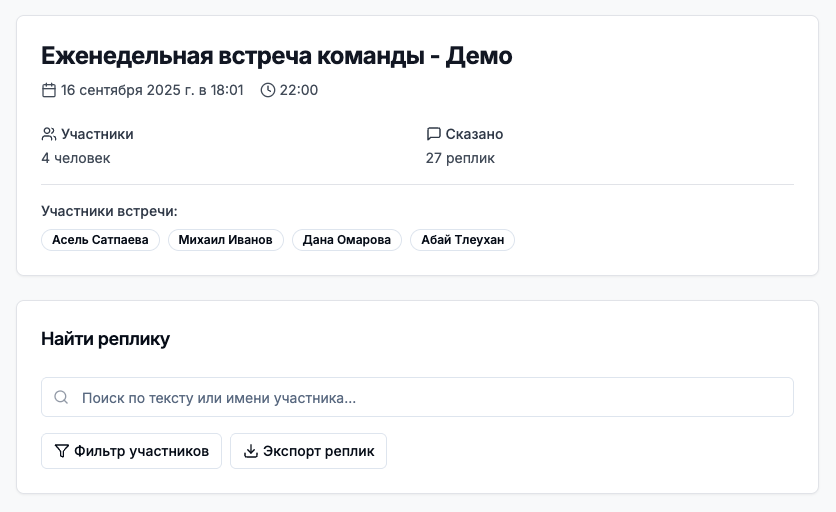Click the speech bubble icon beside Сказано
This screenshot has width=836, height=512.
click(x=433, y=134)
